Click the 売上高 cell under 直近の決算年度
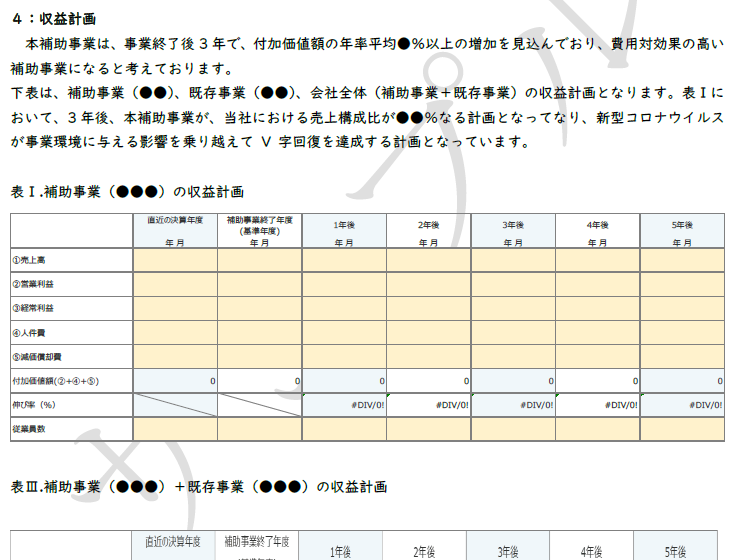744x560 pixels. [x=175, y=260]
